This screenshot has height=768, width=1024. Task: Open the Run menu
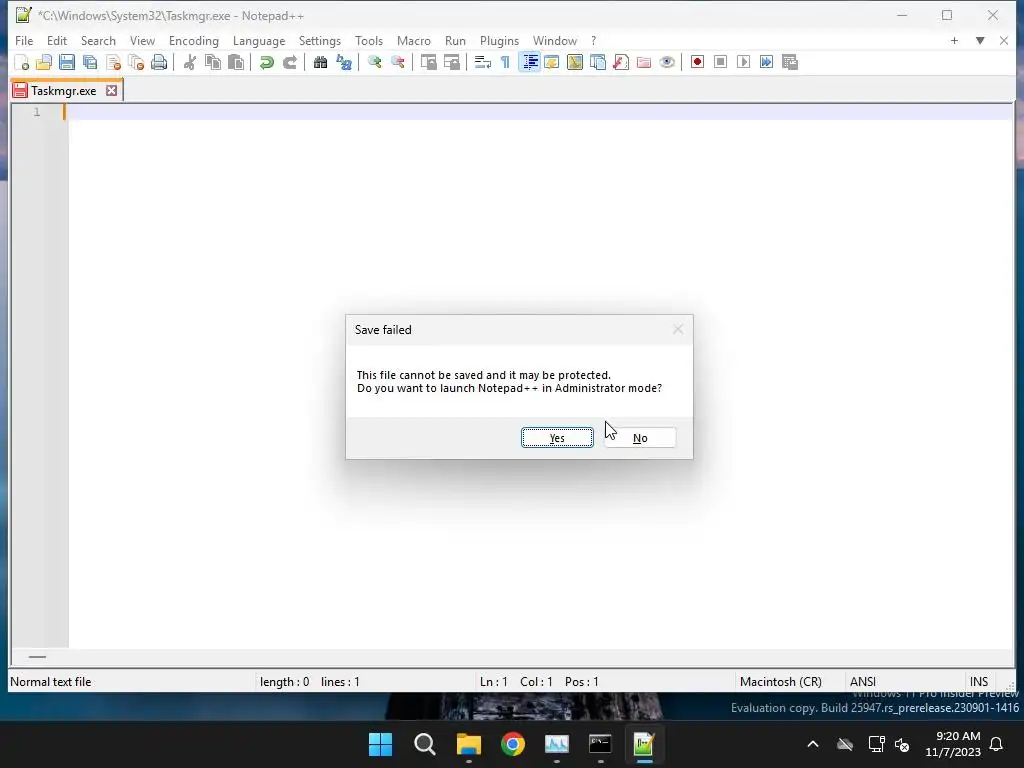(455, 40)
